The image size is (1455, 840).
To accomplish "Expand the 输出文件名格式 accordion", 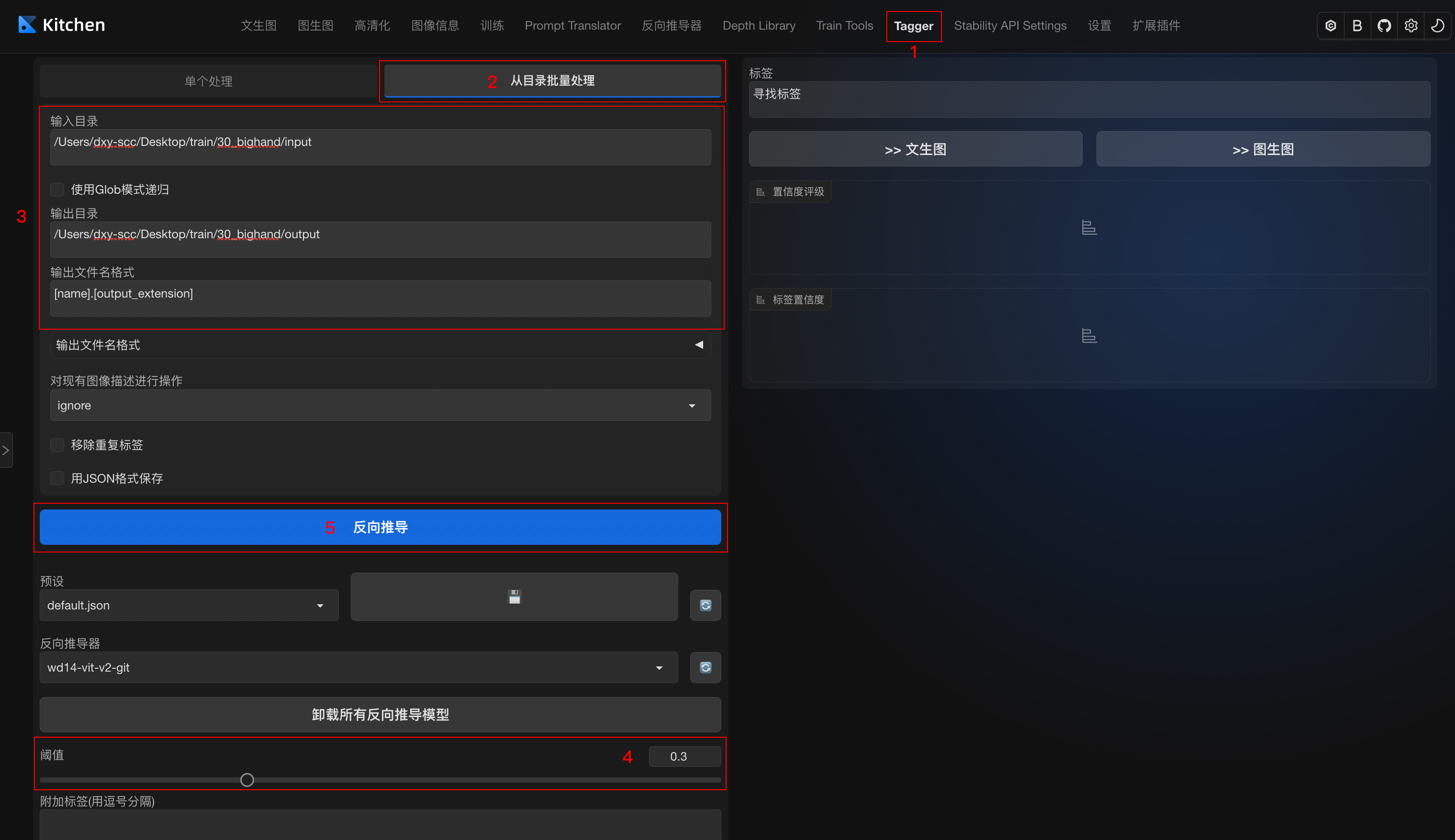I will coord(380,345).
